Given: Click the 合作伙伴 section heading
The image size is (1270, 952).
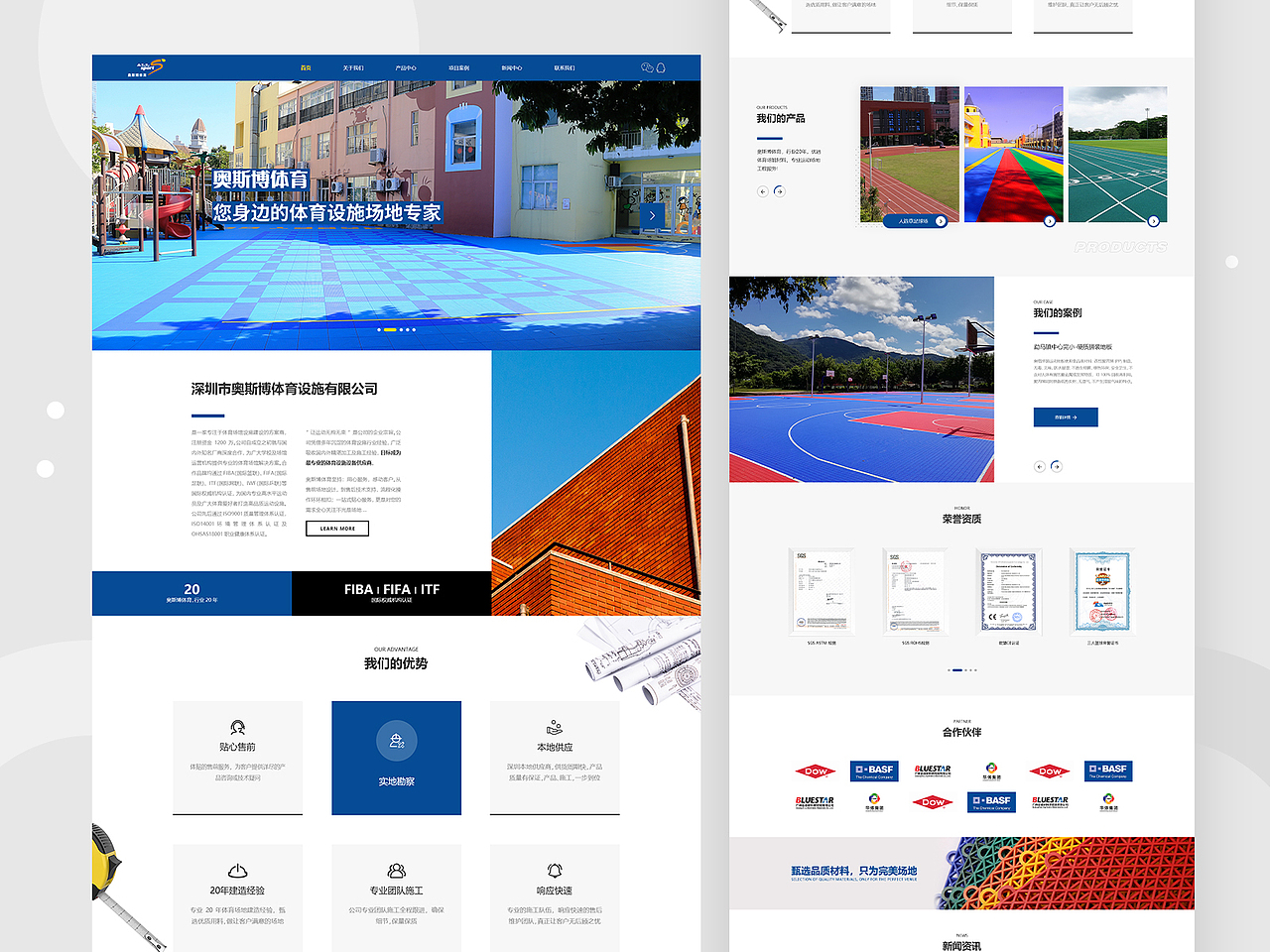Looking at the screenshot, I should click(961, 732).
